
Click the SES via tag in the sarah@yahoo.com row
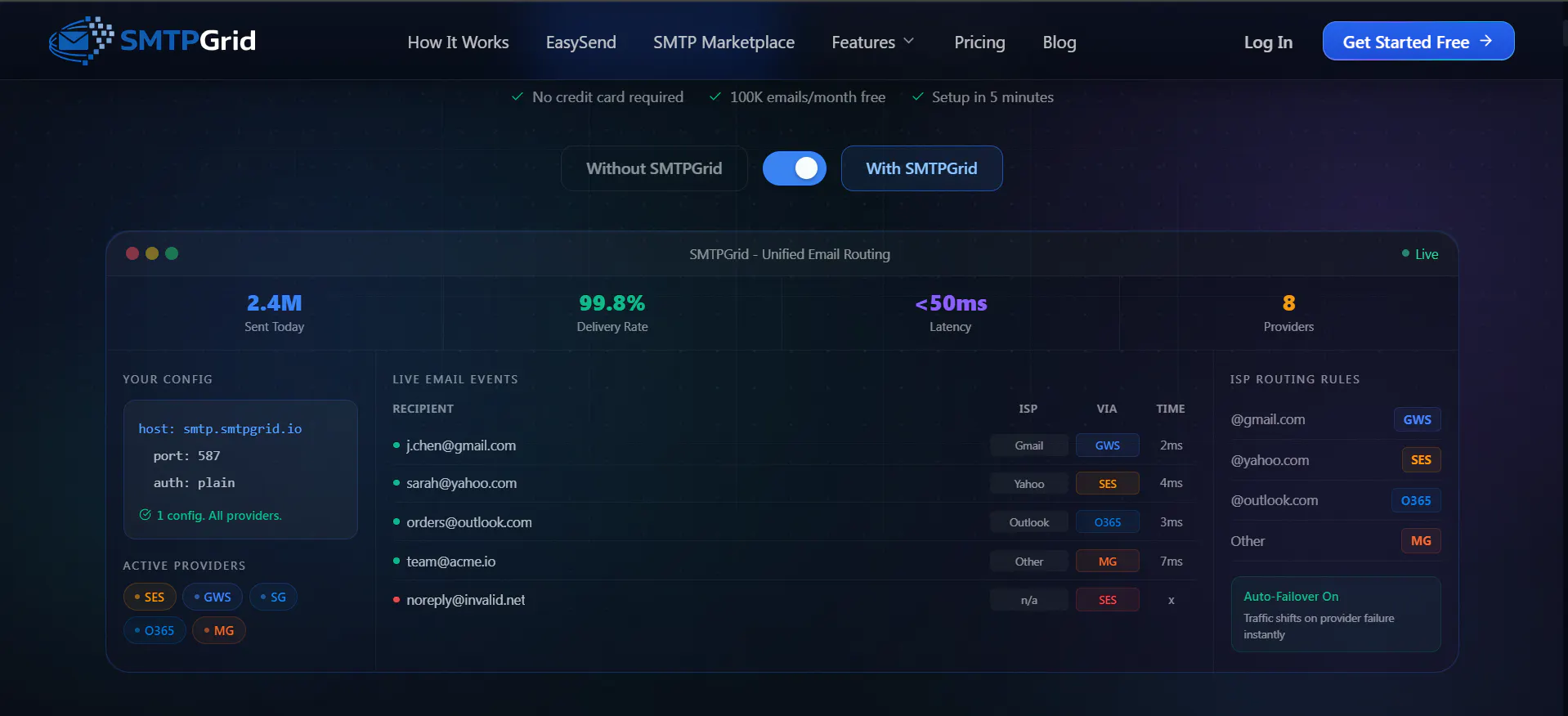(1108, 484)
